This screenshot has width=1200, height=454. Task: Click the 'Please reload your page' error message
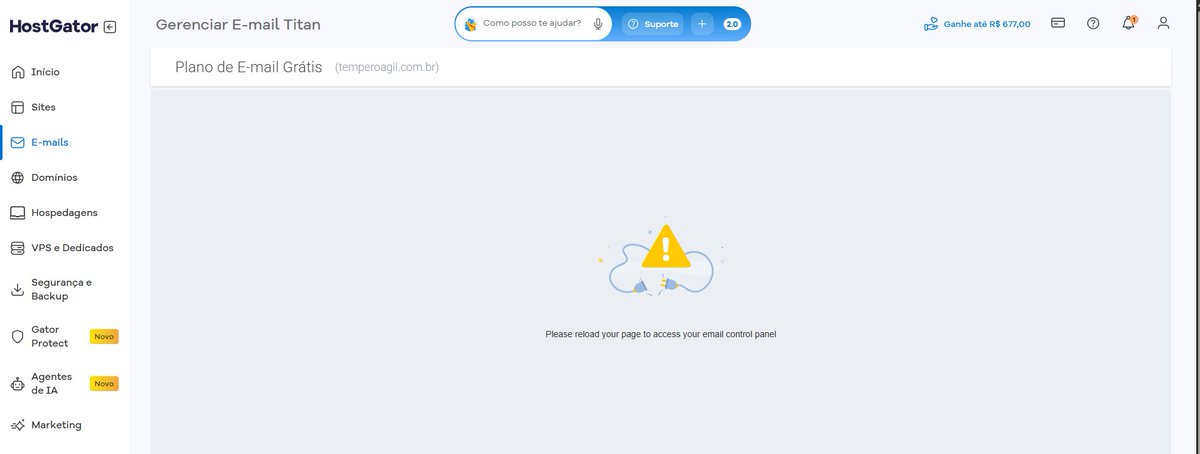click(661, 334)
